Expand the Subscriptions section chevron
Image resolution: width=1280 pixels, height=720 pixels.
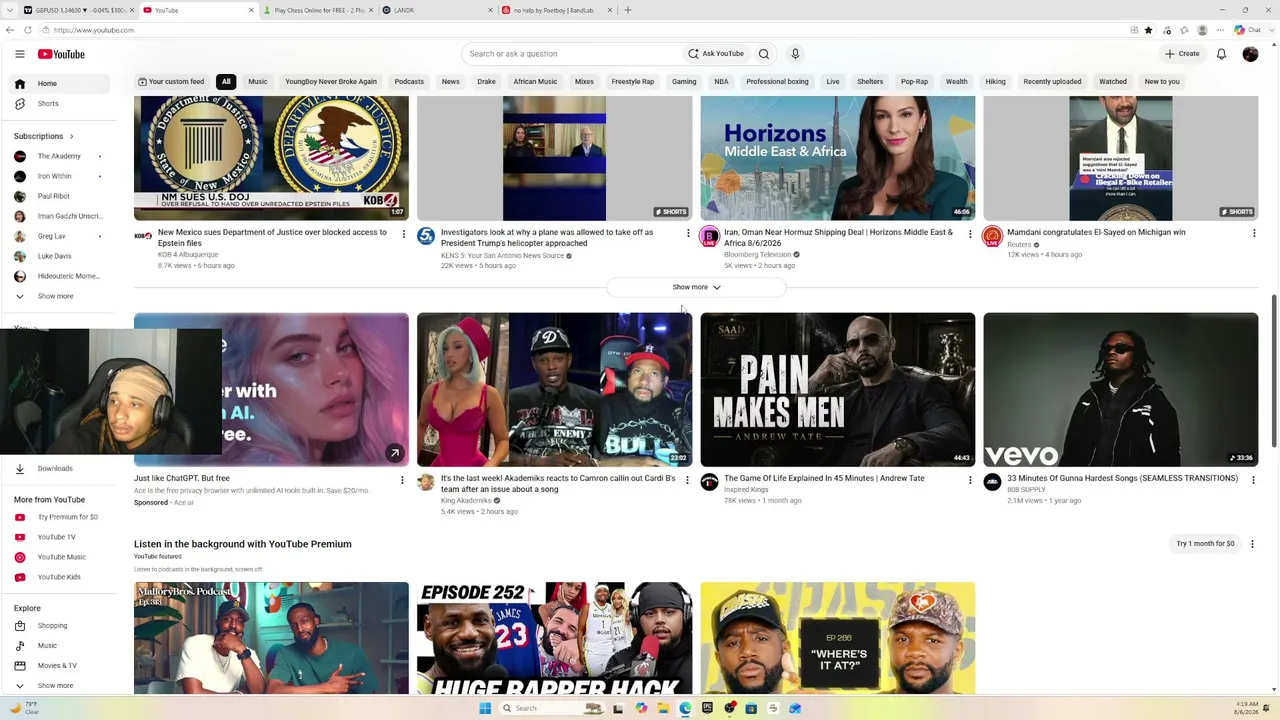(x=71, y=136)
